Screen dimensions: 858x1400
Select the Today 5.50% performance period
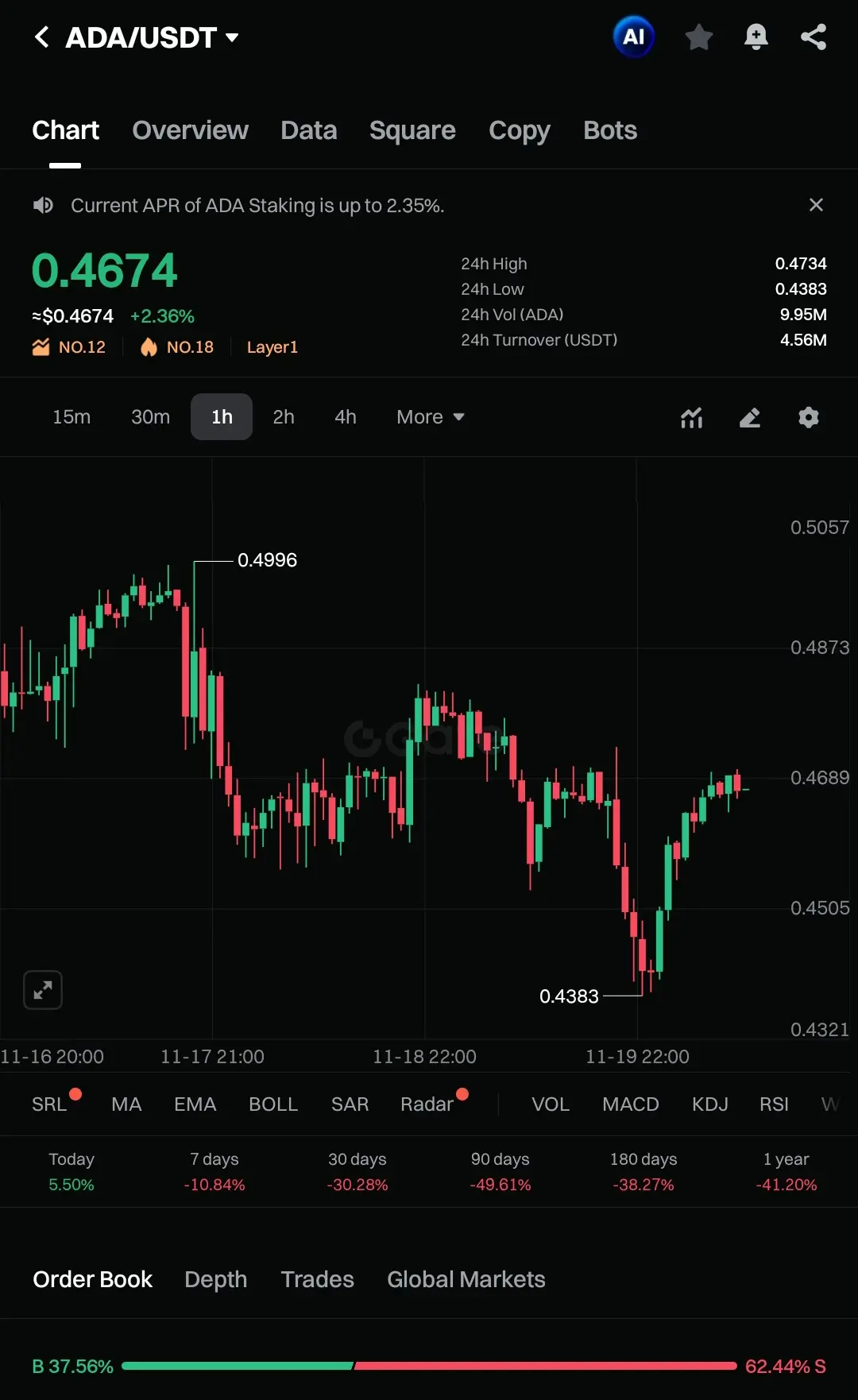coord(71,1172)
